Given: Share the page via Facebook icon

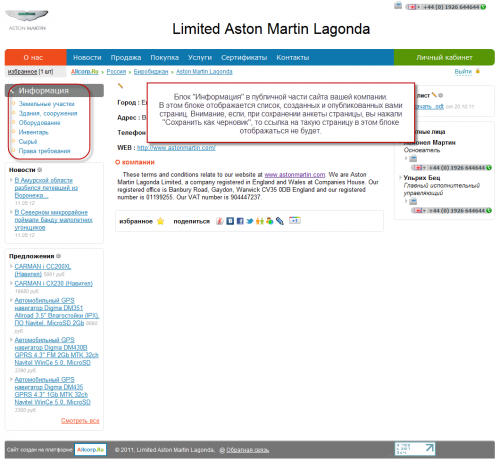Looking at the screenshot, I should 240,221.
